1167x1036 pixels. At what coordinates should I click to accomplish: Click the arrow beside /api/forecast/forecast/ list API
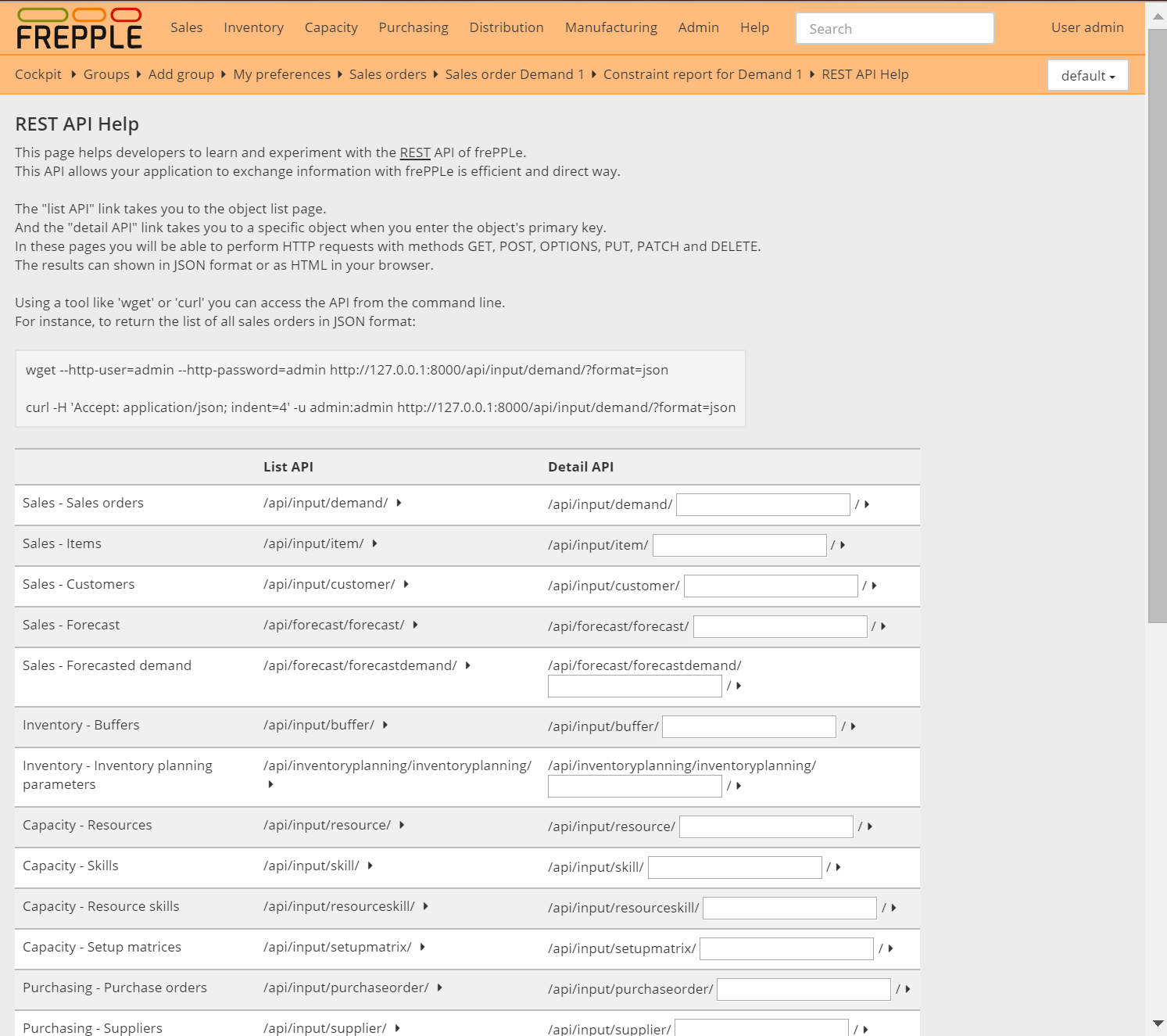(x=414, y=625)
